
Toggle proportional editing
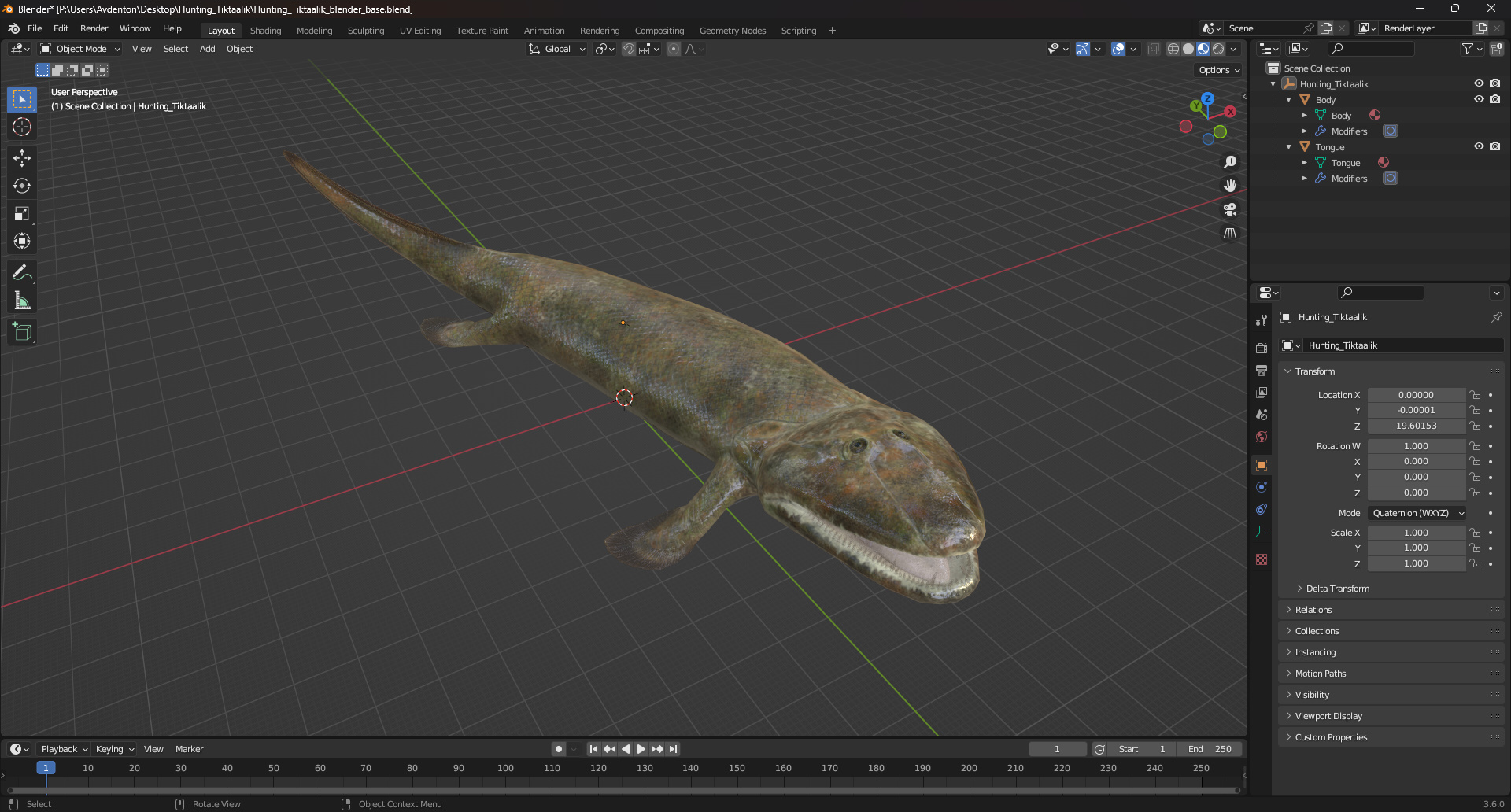[674, 49]
